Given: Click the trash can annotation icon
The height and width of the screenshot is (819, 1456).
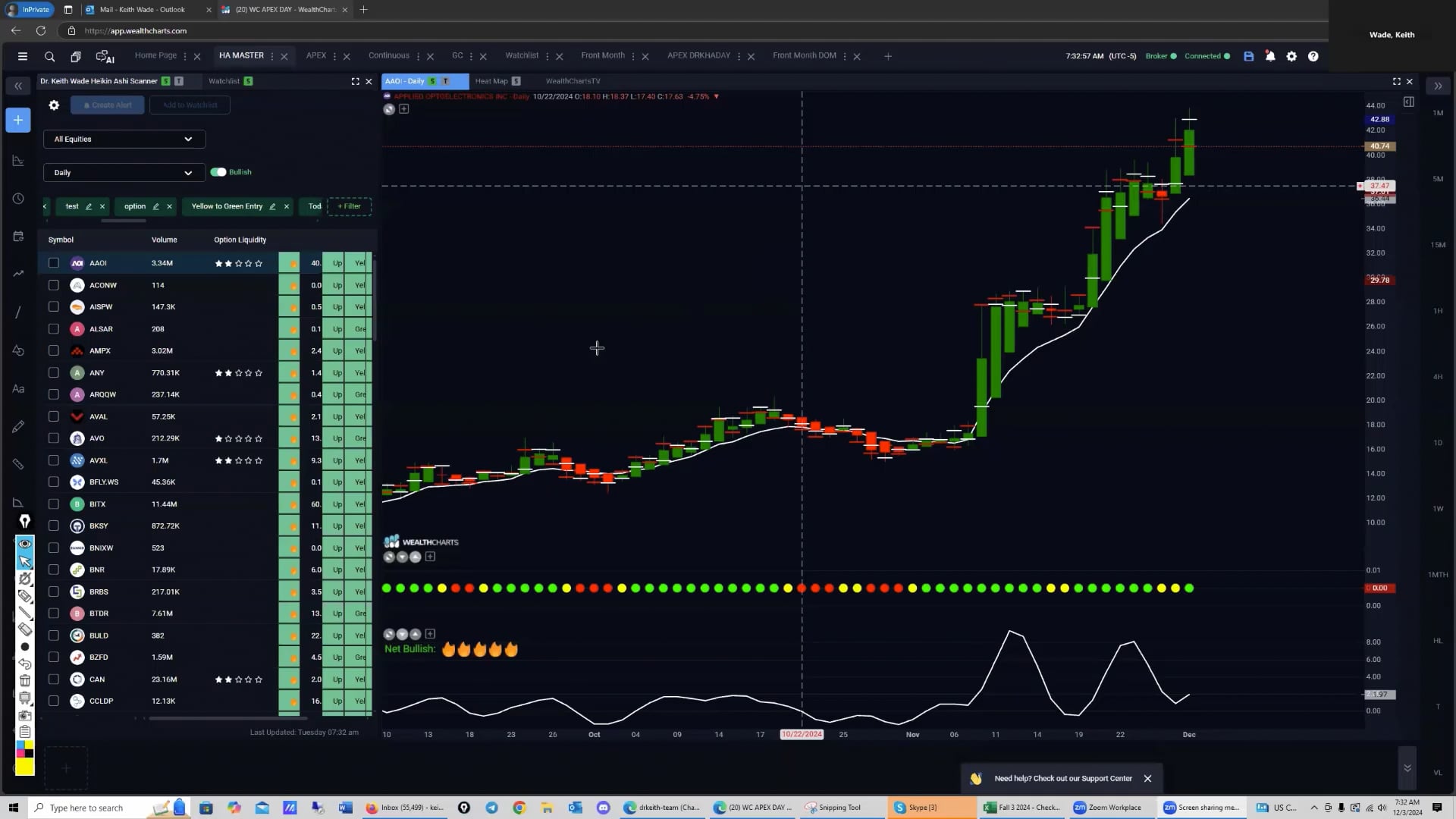Looking at the screenshot, I should click(24, 680).
